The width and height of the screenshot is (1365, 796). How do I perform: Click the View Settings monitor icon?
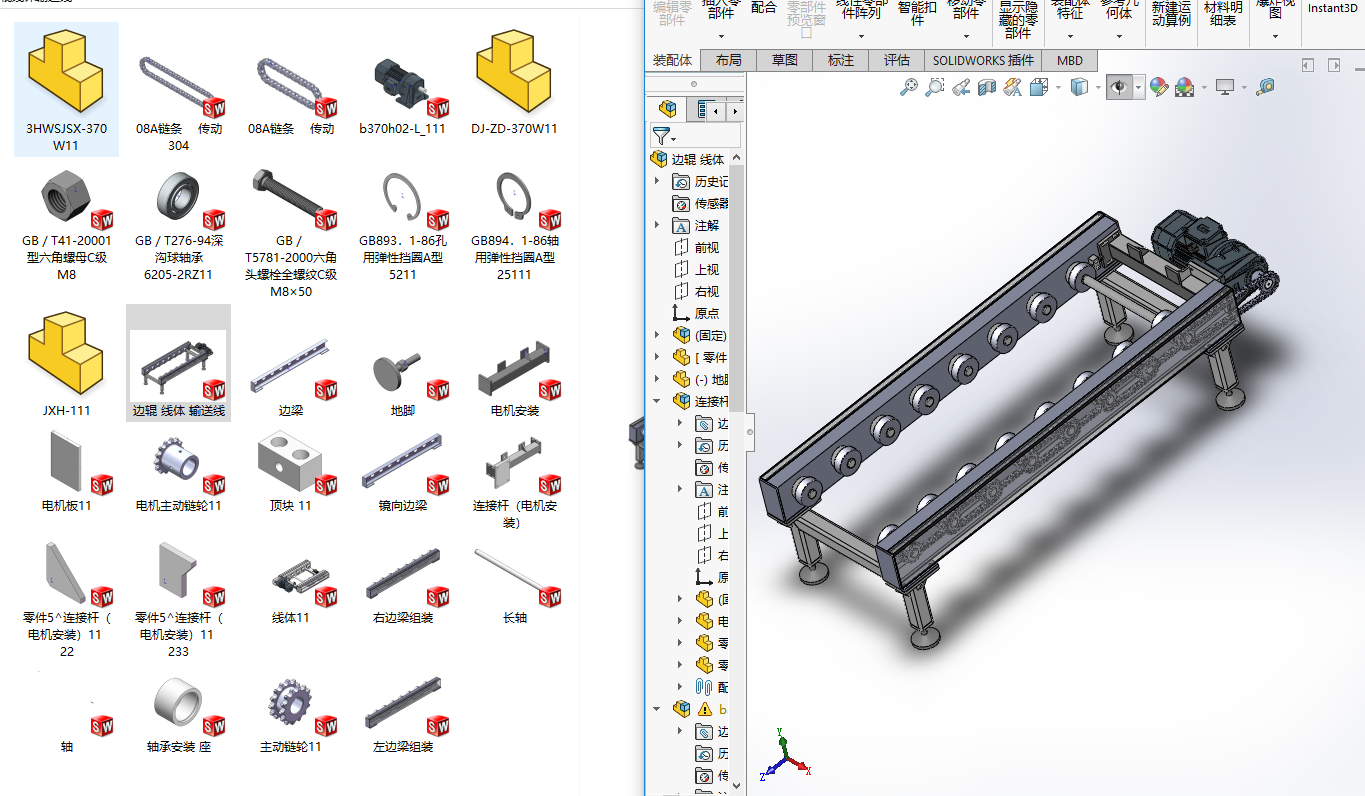pyautogui.click(x=1225, y=88)
